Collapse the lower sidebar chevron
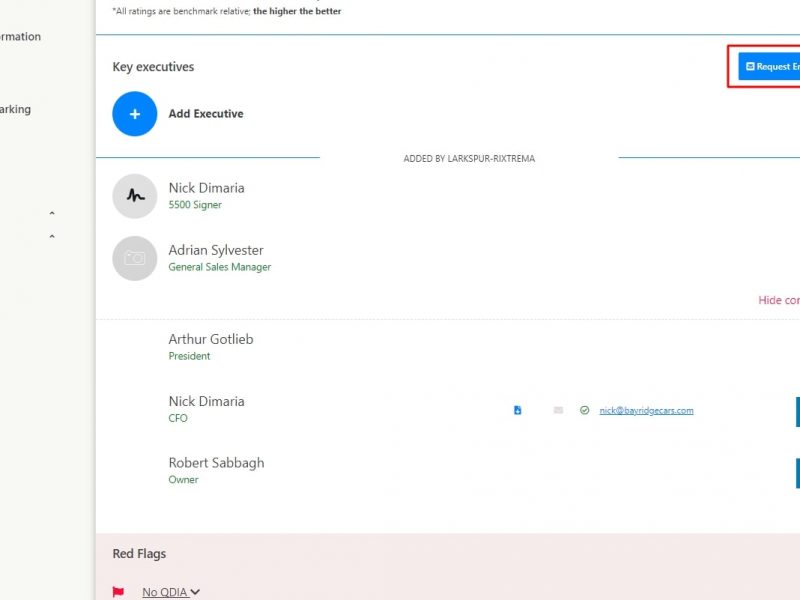Screen dimensions: 800x600 tap(52, 237)
